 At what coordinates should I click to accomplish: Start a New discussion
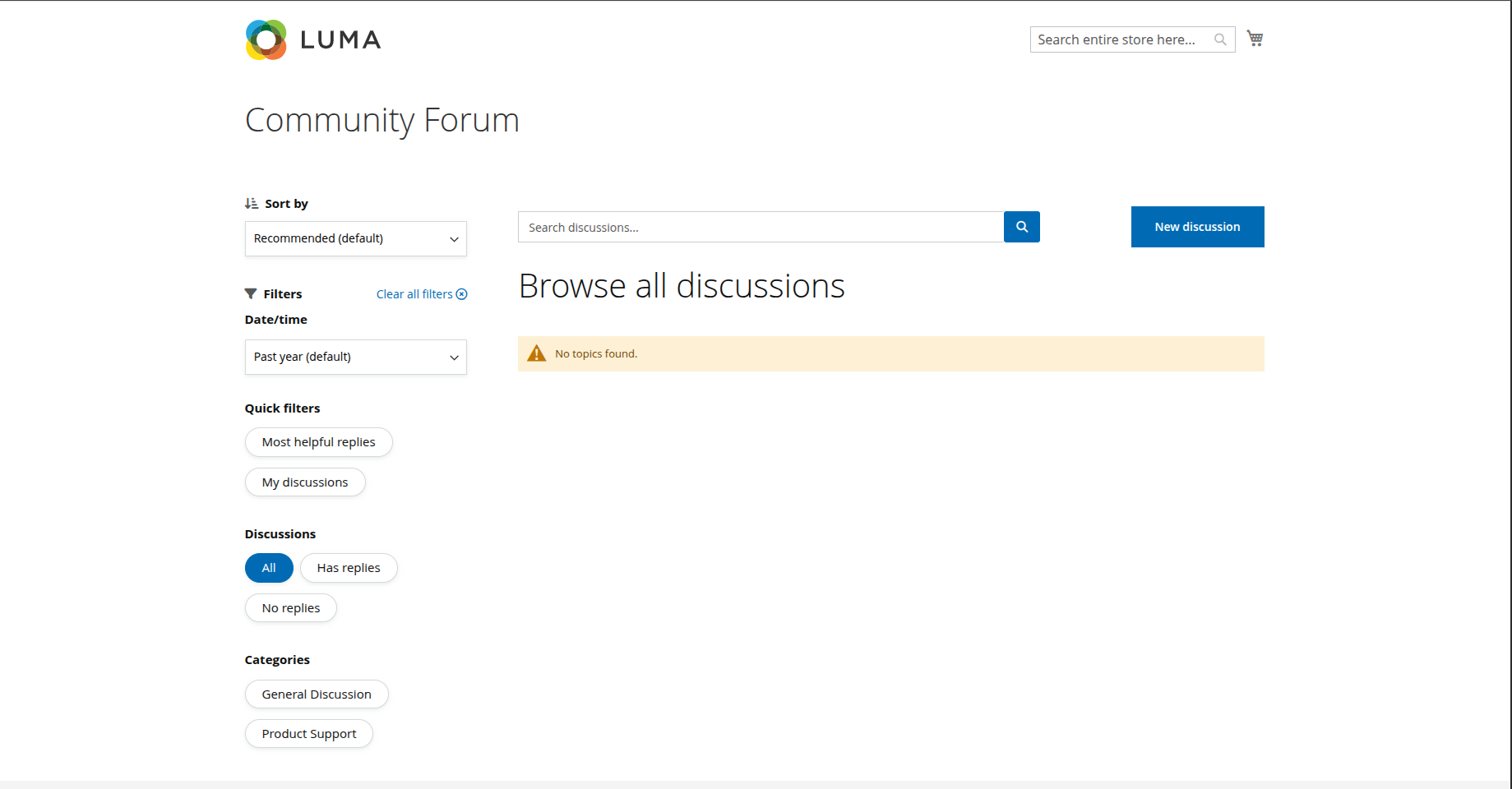1197,227
